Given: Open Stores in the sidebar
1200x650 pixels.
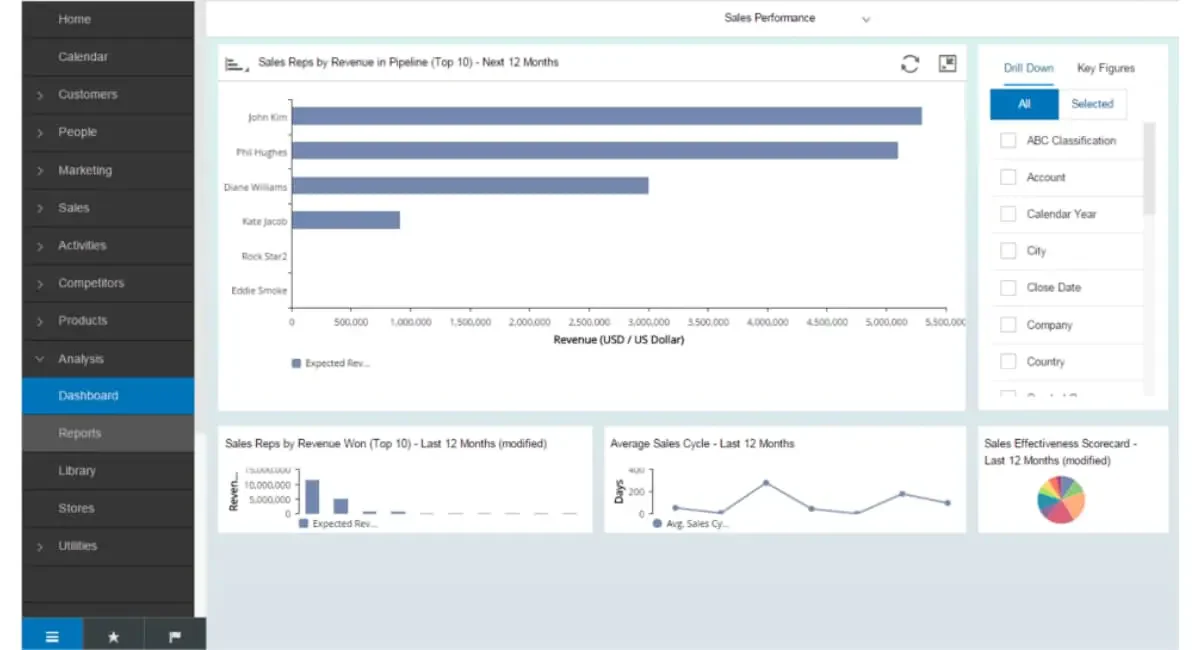Looking at the screenshot, I should click(x=108, y=509).
